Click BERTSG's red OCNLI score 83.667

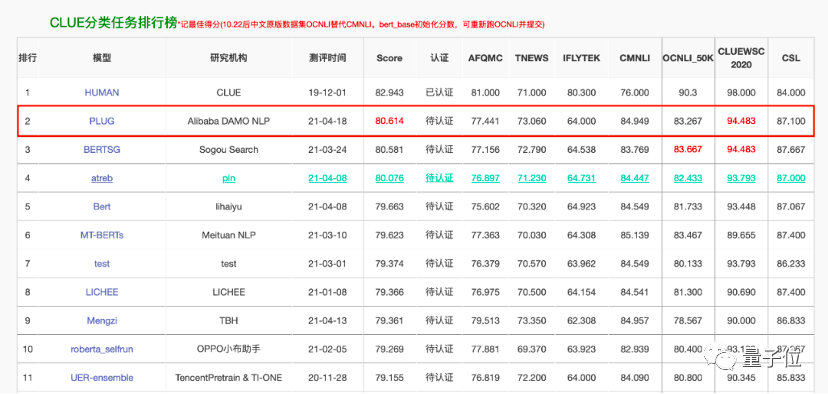pyautogui.click(x=688, y=149)
